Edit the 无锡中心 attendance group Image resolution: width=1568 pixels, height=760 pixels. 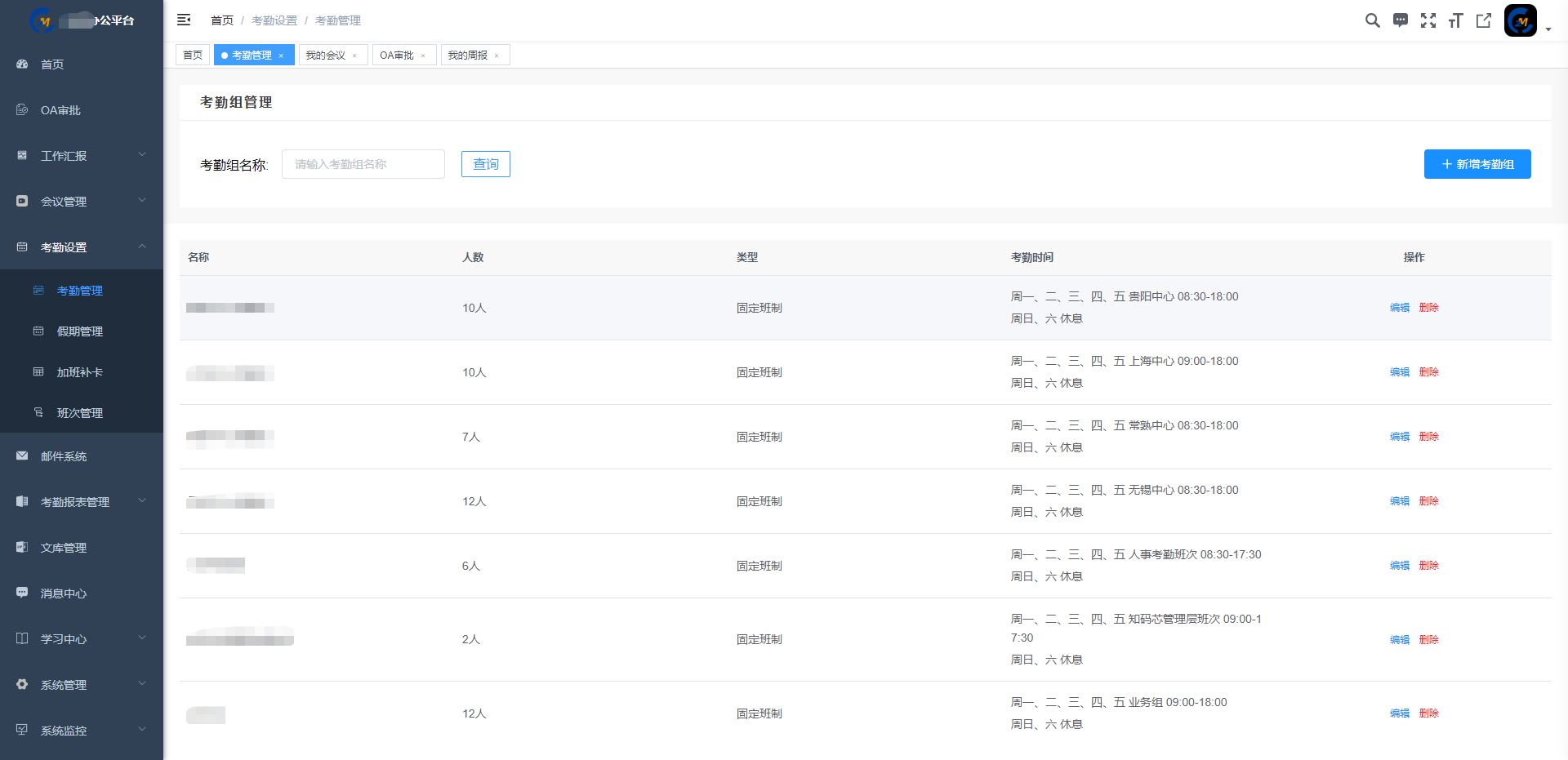coord(1400,501)
